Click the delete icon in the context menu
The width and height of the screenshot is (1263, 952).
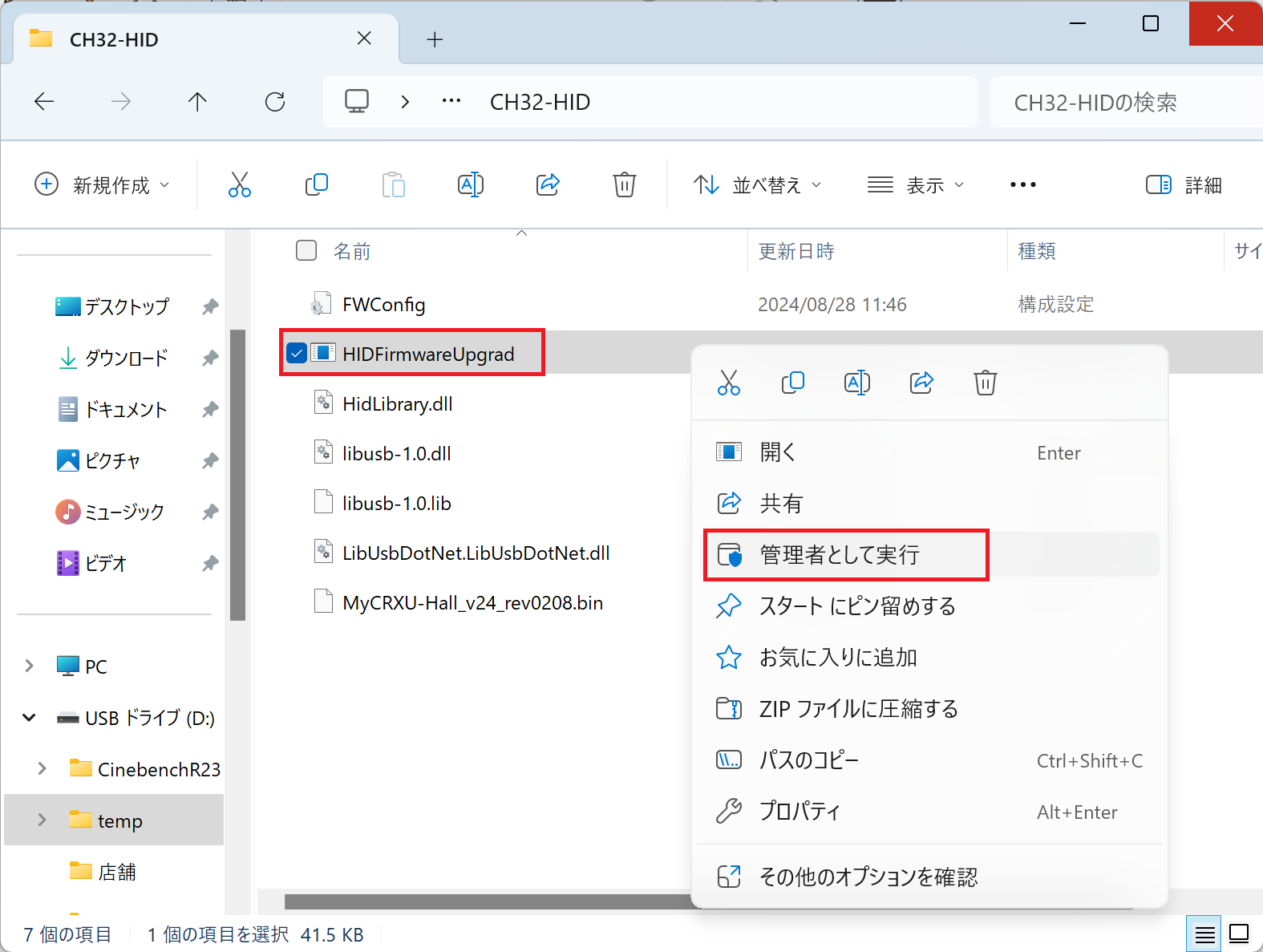coord(985,383)
